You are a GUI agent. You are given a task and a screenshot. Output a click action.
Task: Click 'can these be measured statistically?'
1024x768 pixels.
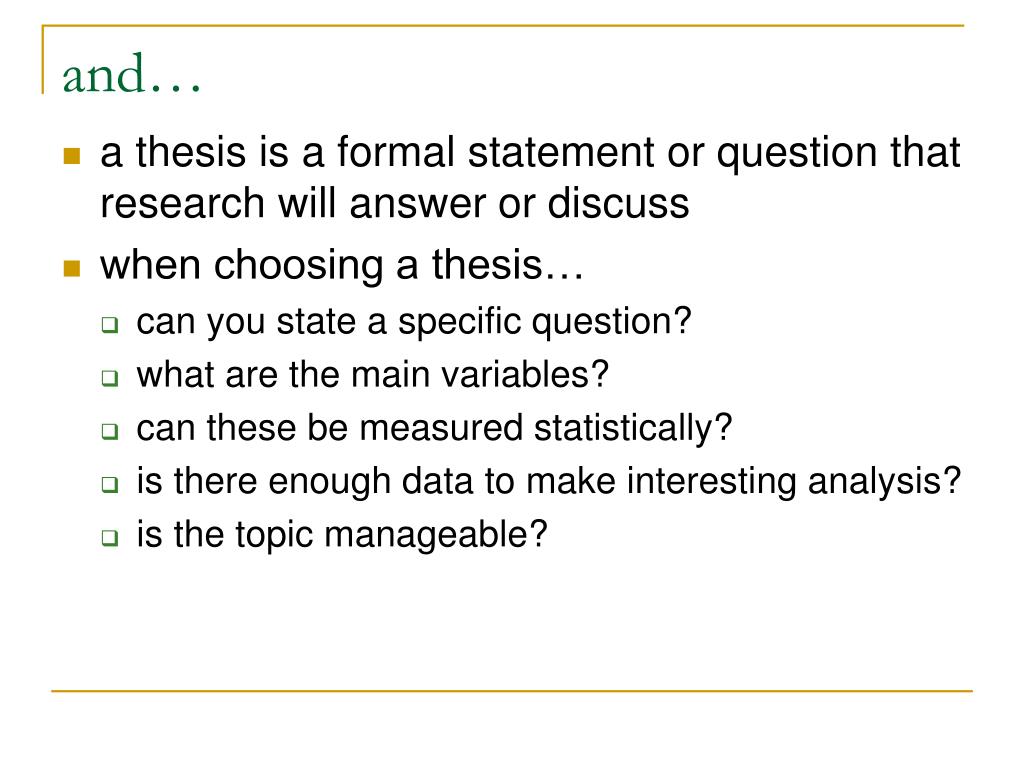coord(434,428)
